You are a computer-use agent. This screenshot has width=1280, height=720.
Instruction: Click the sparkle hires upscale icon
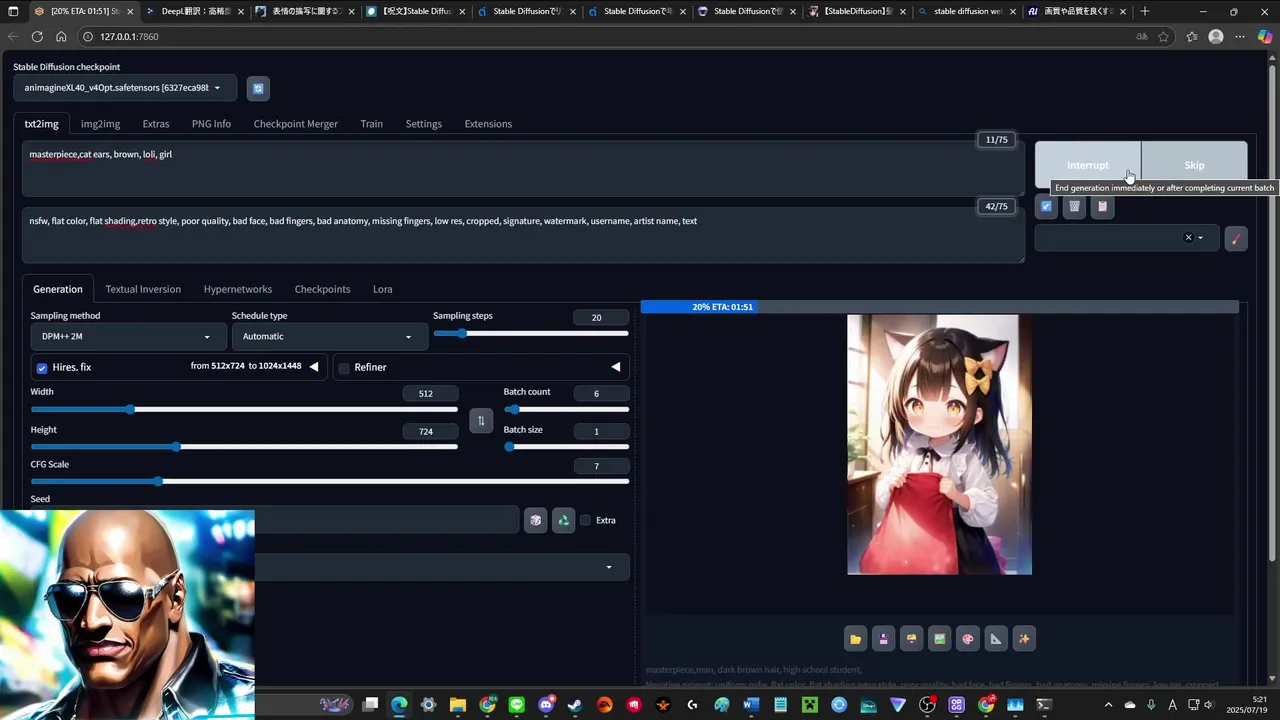pyautogui.click(x=1023, y=639)
